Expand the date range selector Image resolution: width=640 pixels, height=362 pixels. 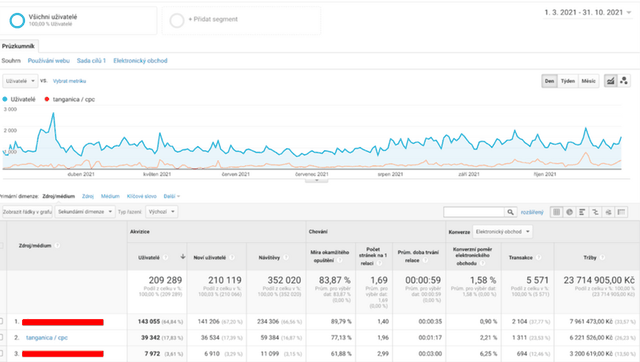coord(588,13)
